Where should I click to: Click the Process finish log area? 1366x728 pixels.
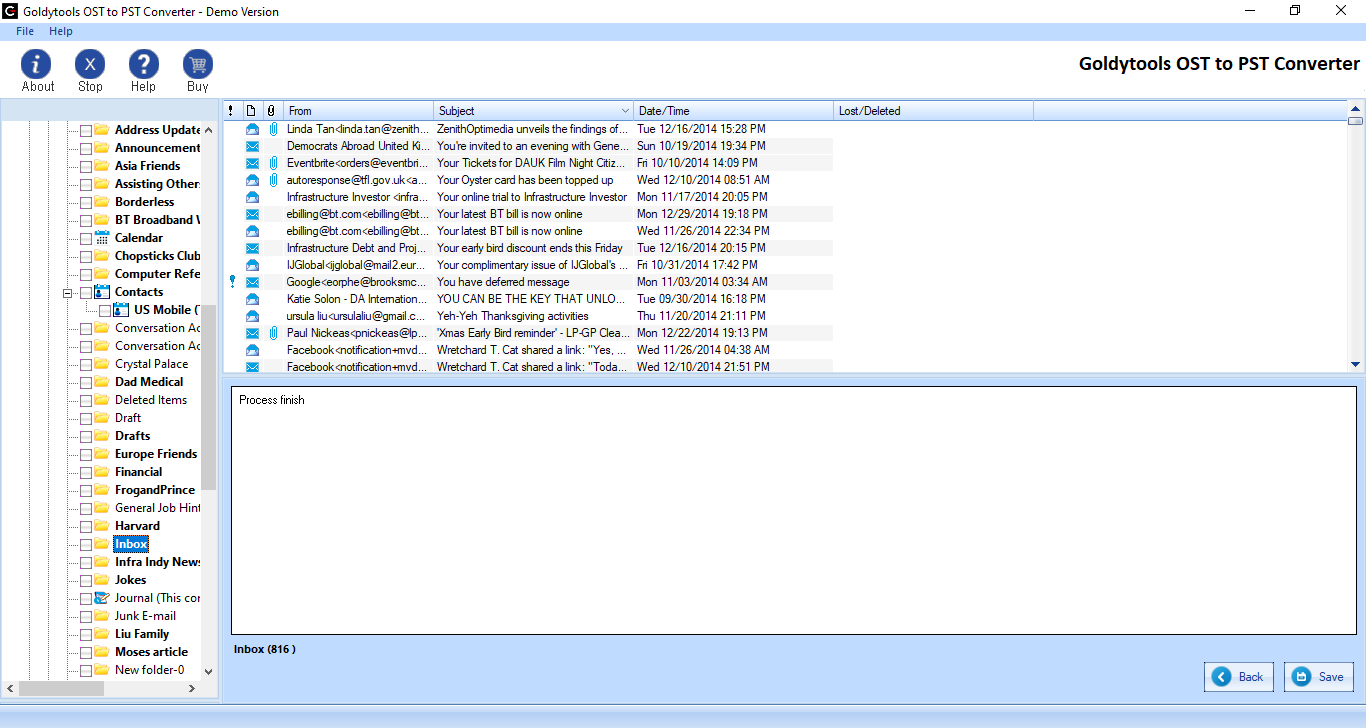pyautogui.click(x=794, y=509)
